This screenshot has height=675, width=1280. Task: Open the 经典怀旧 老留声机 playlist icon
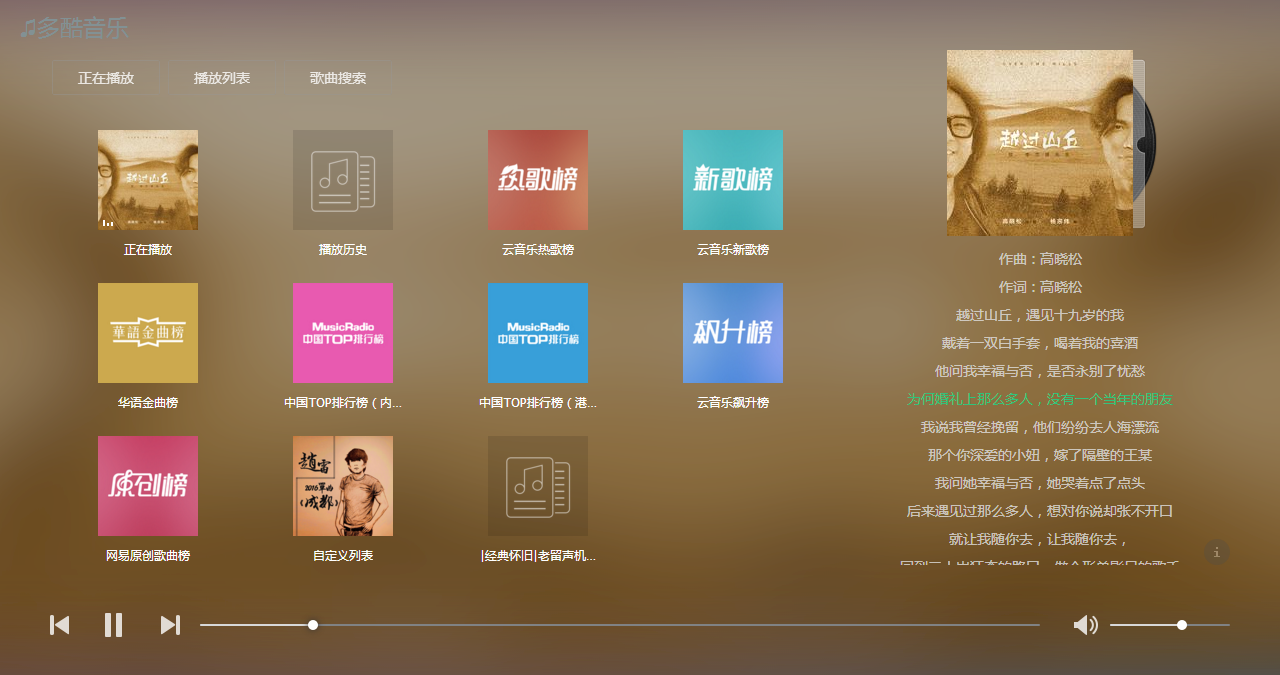(538, 486)
